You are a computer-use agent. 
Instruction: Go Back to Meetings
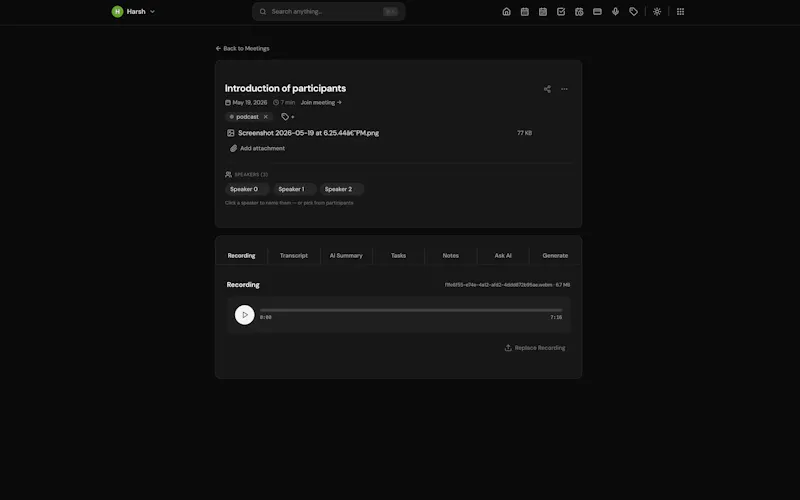[243, 48]
